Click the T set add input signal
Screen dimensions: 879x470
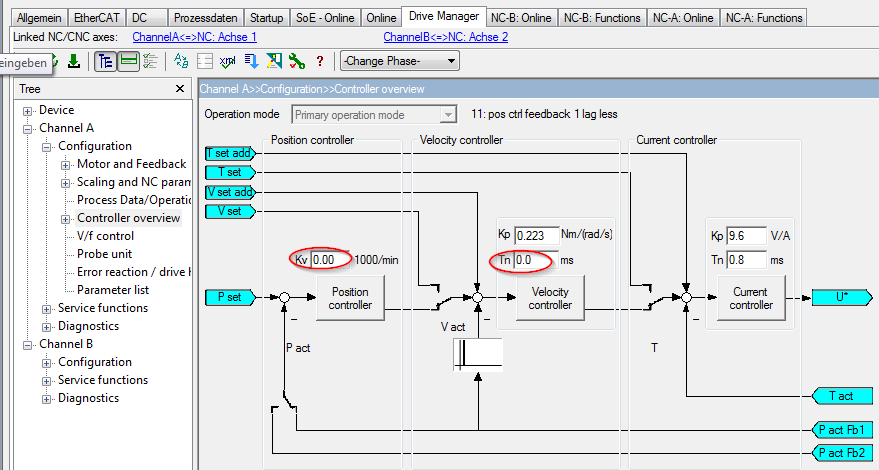click(x=230, y=153)
